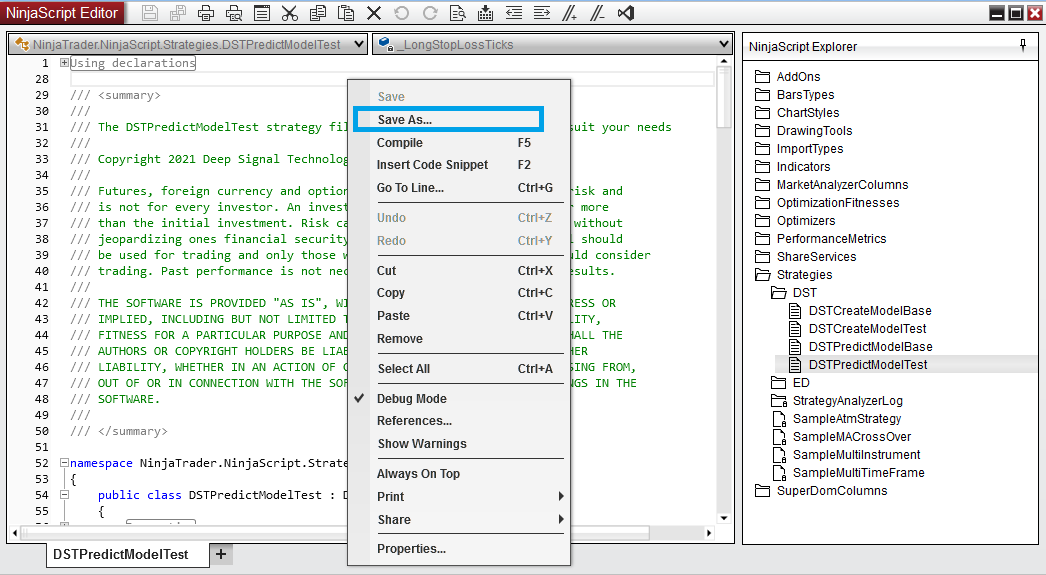Expand the Using declarations region
The height and width of the screenshot is (575, 1046).
64,63
